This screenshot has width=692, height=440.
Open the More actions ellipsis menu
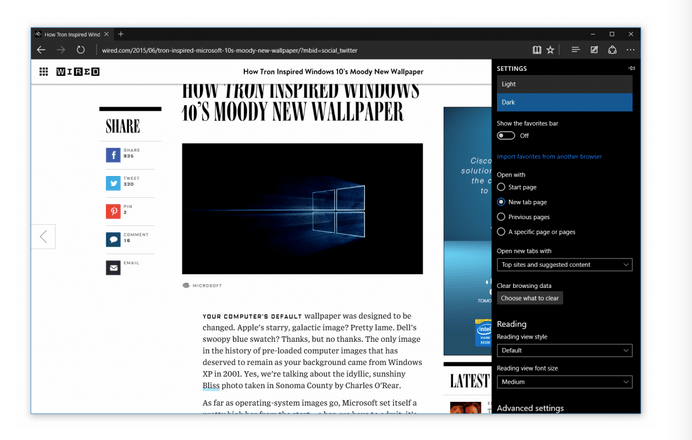[x=631, y=50]
